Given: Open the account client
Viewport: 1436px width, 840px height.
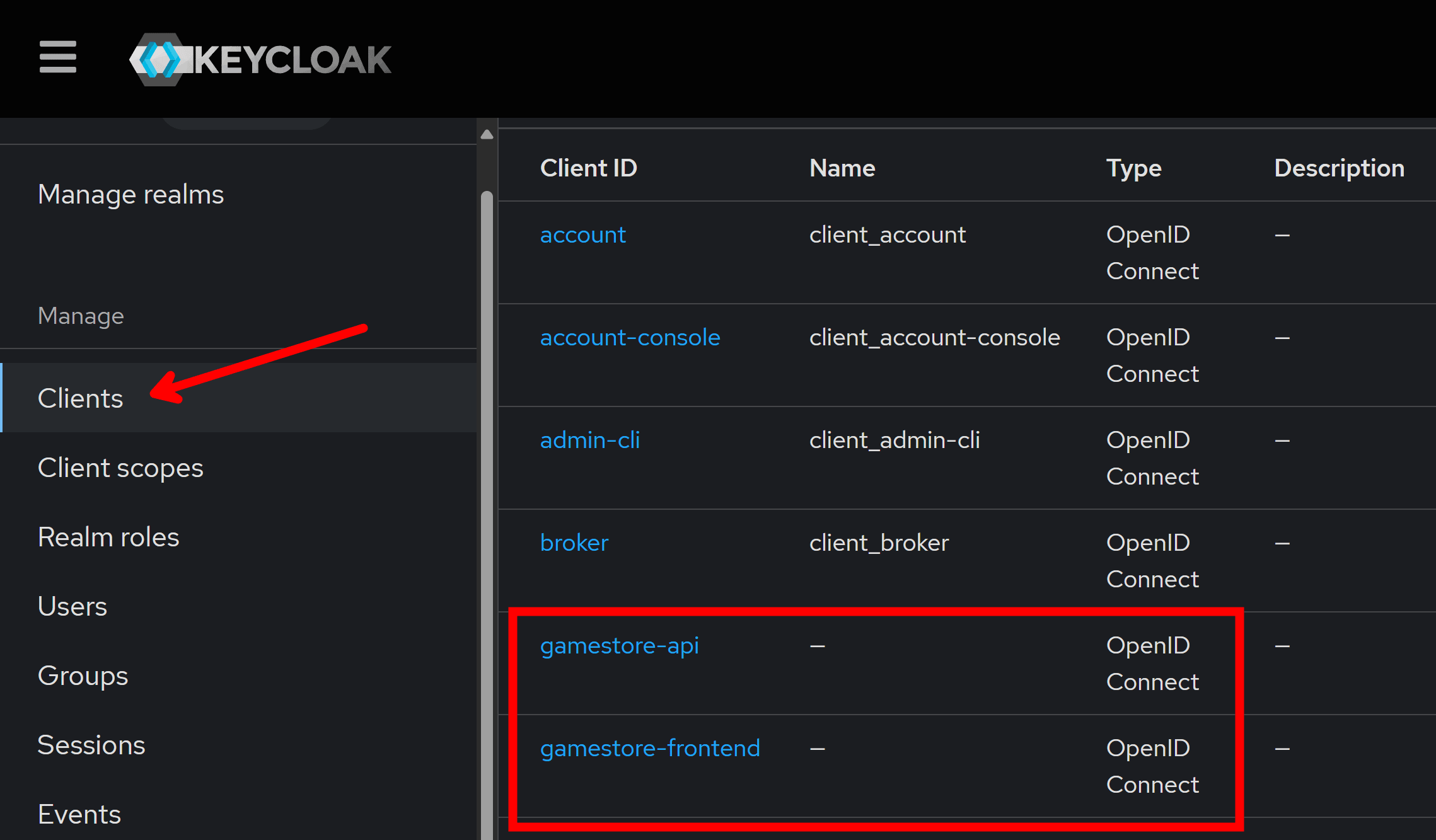Looking at the screenshot, I should 583,234.
